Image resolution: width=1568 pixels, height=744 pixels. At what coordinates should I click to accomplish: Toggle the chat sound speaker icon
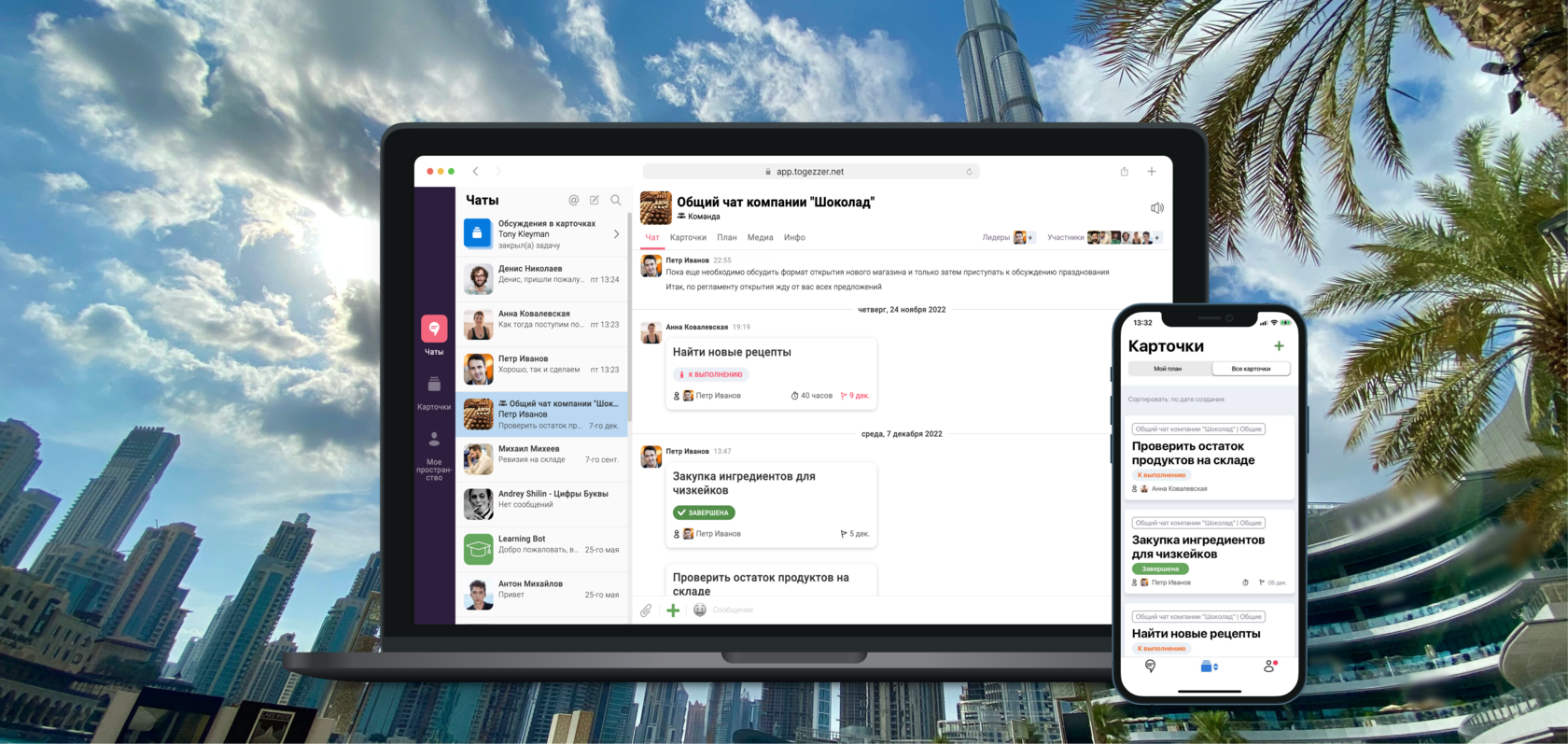click(1156, 208)
